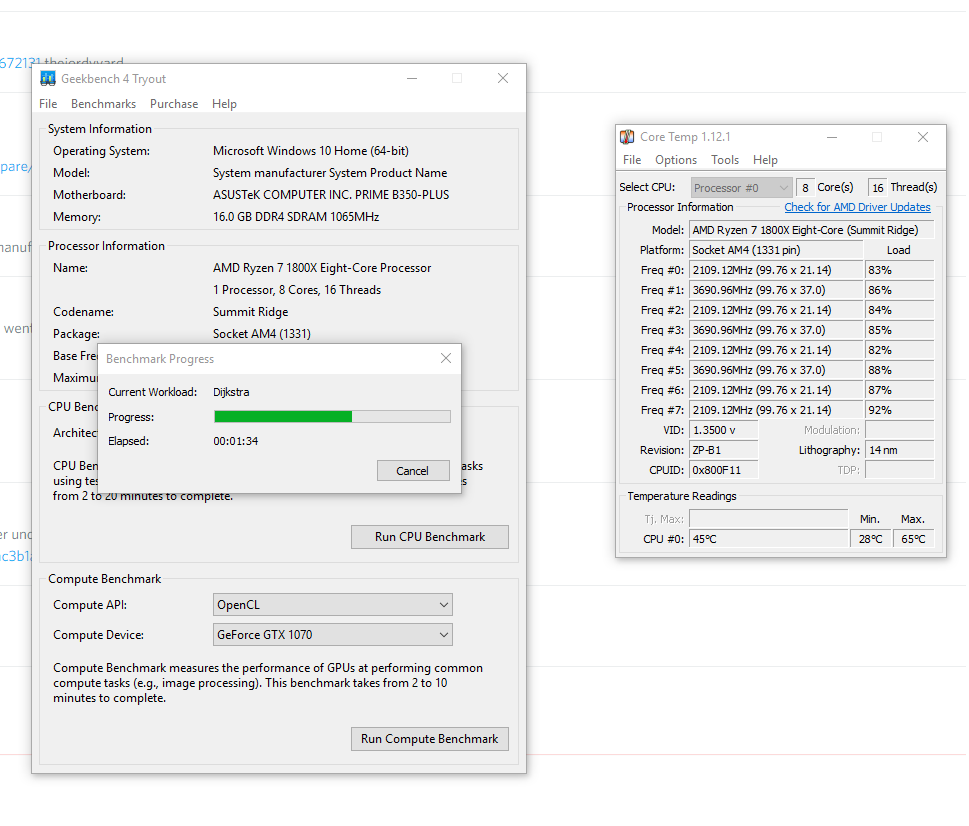The image size is (969, 826).
Task: Close the Core Temp window
Action: [x=923, y=137]
